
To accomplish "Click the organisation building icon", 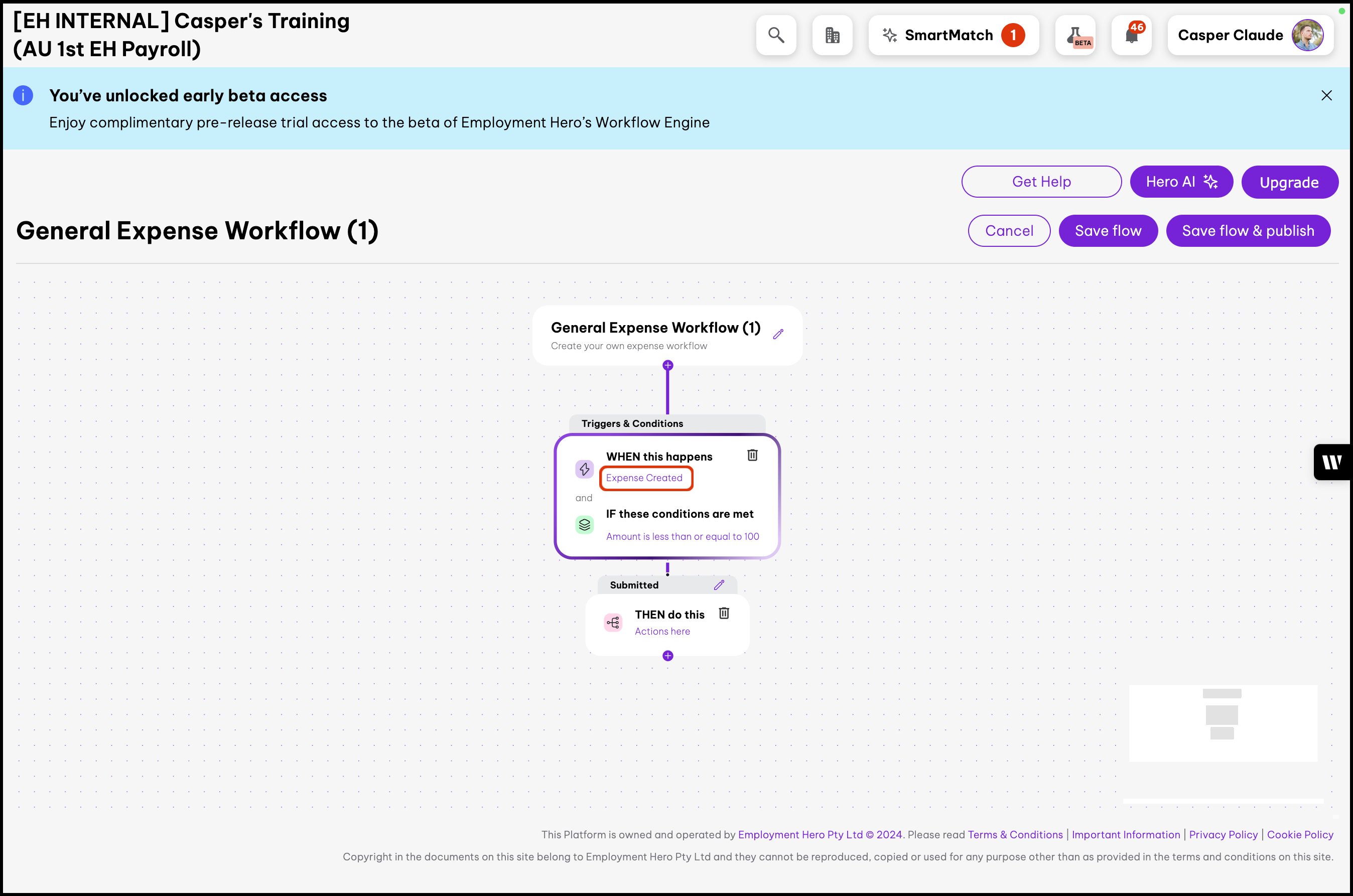I will click(832, 36).
